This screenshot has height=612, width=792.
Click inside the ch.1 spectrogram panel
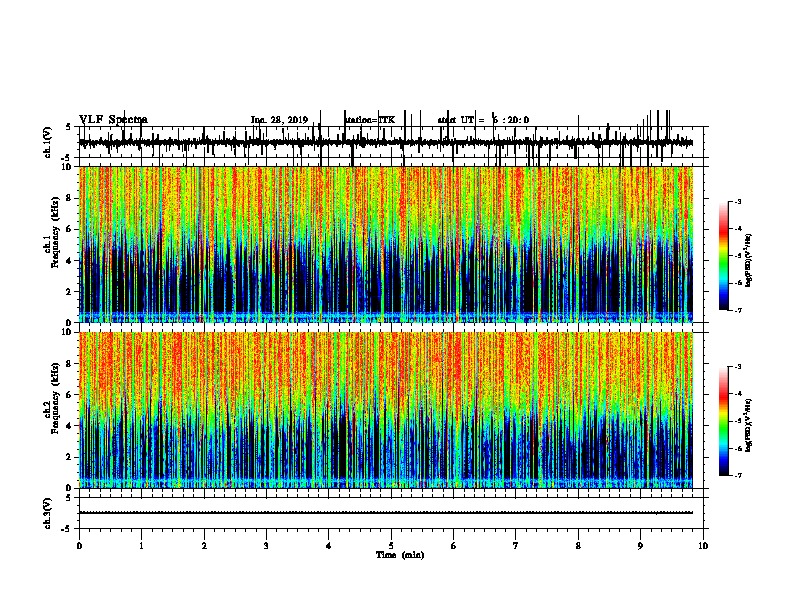pos(386,244)
